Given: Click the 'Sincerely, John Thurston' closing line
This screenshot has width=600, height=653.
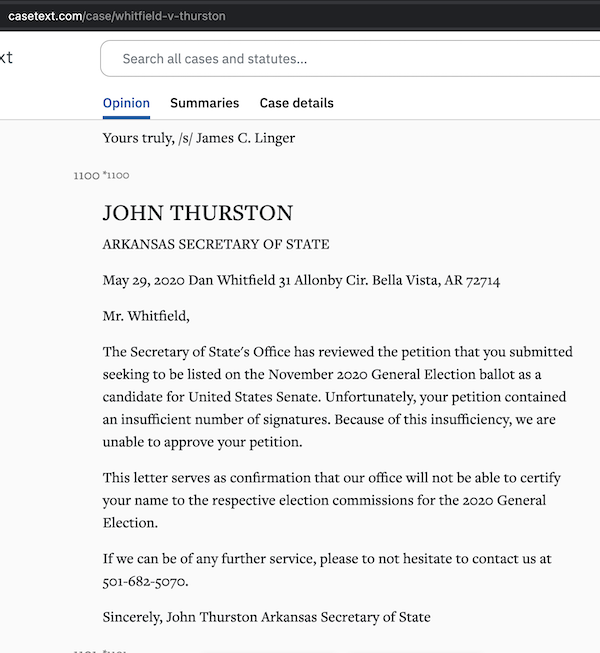Looking at the screenshot, I should 266,617.
